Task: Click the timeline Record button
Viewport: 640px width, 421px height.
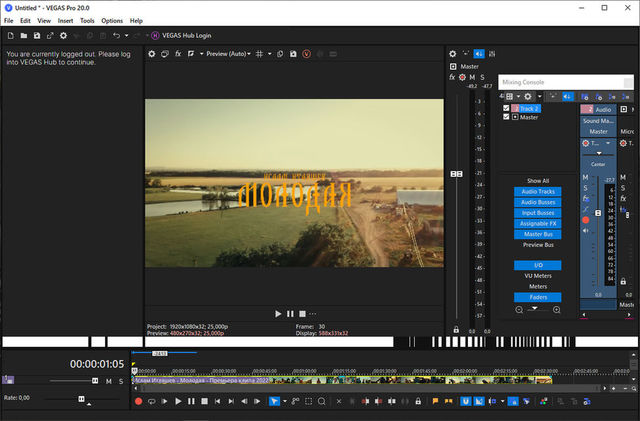Action: 139,401
